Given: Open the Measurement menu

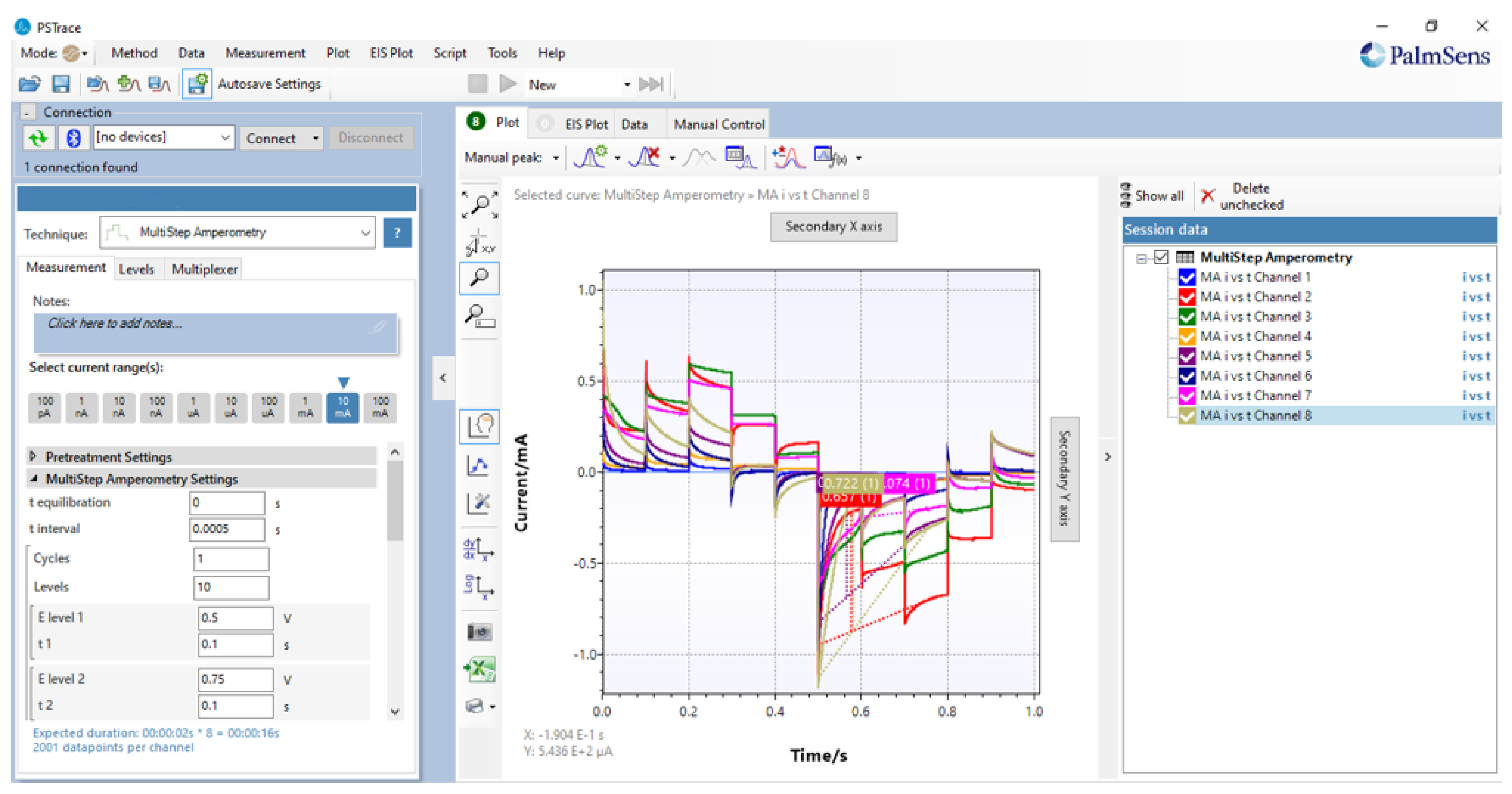Looking at the screenshot, I should pyautogui.click(x=265, y=53).
